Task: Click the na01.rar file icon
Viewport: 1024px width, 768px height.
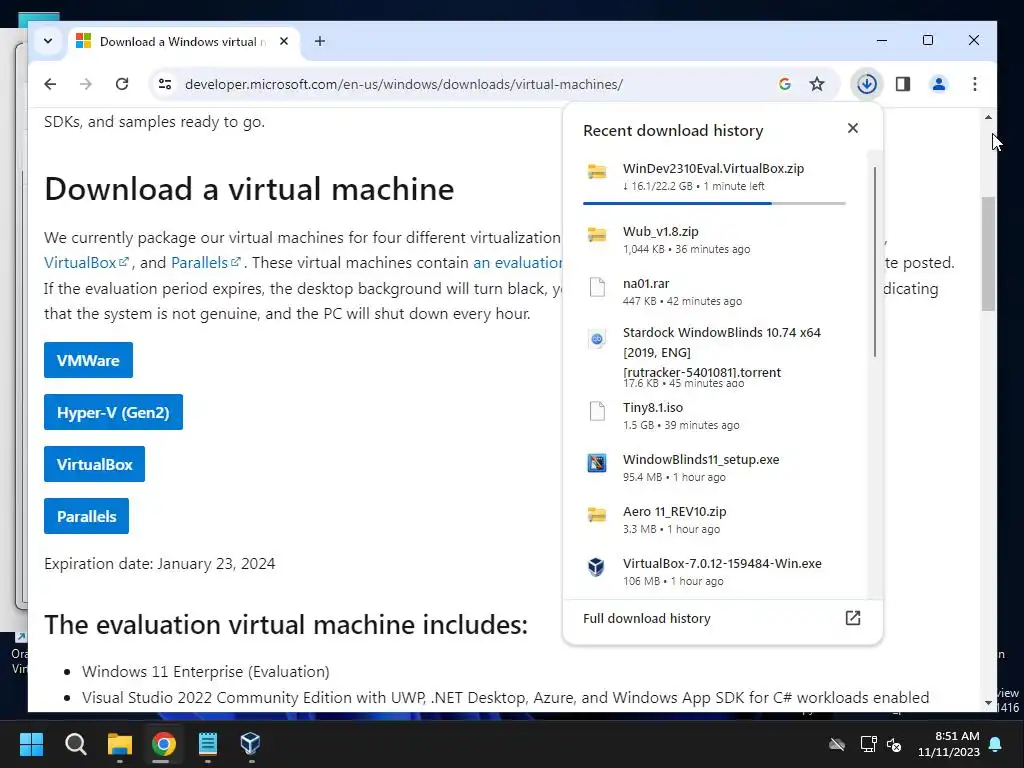Action: 597,287
